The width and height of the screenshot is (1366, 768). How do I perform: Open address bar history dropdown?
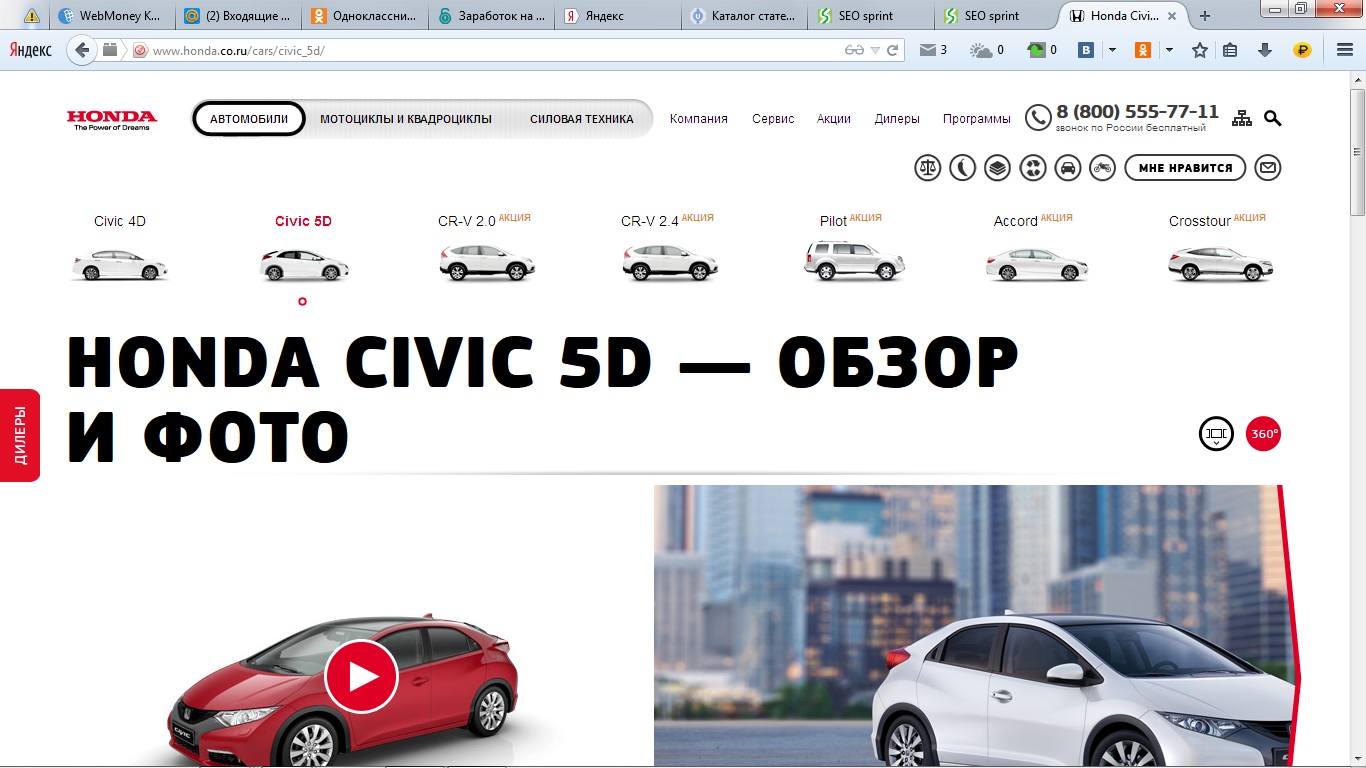pos(875,50)
